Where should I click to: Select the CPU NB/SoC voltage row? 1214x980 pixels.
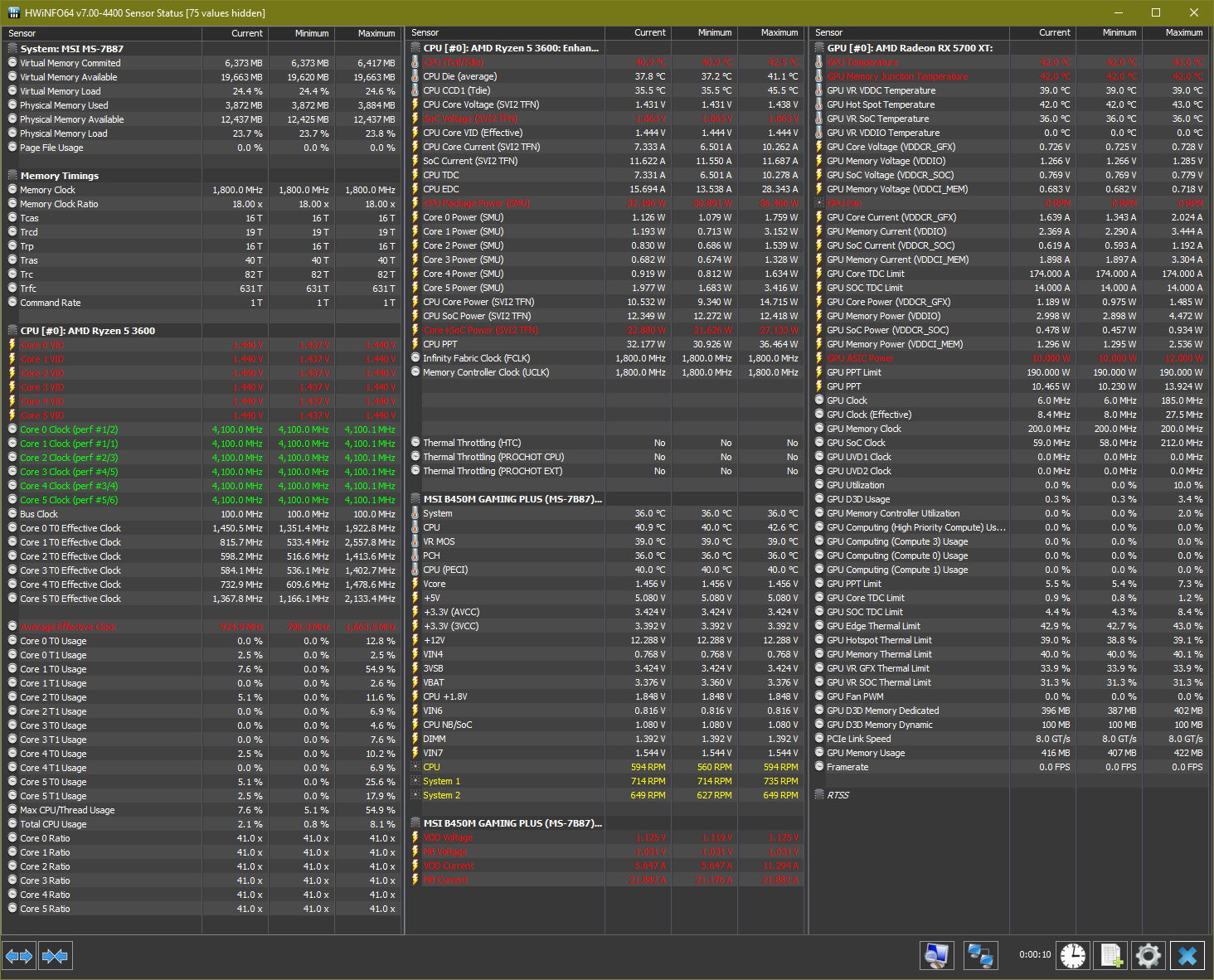pyautogui.click(x=605, y=725)
